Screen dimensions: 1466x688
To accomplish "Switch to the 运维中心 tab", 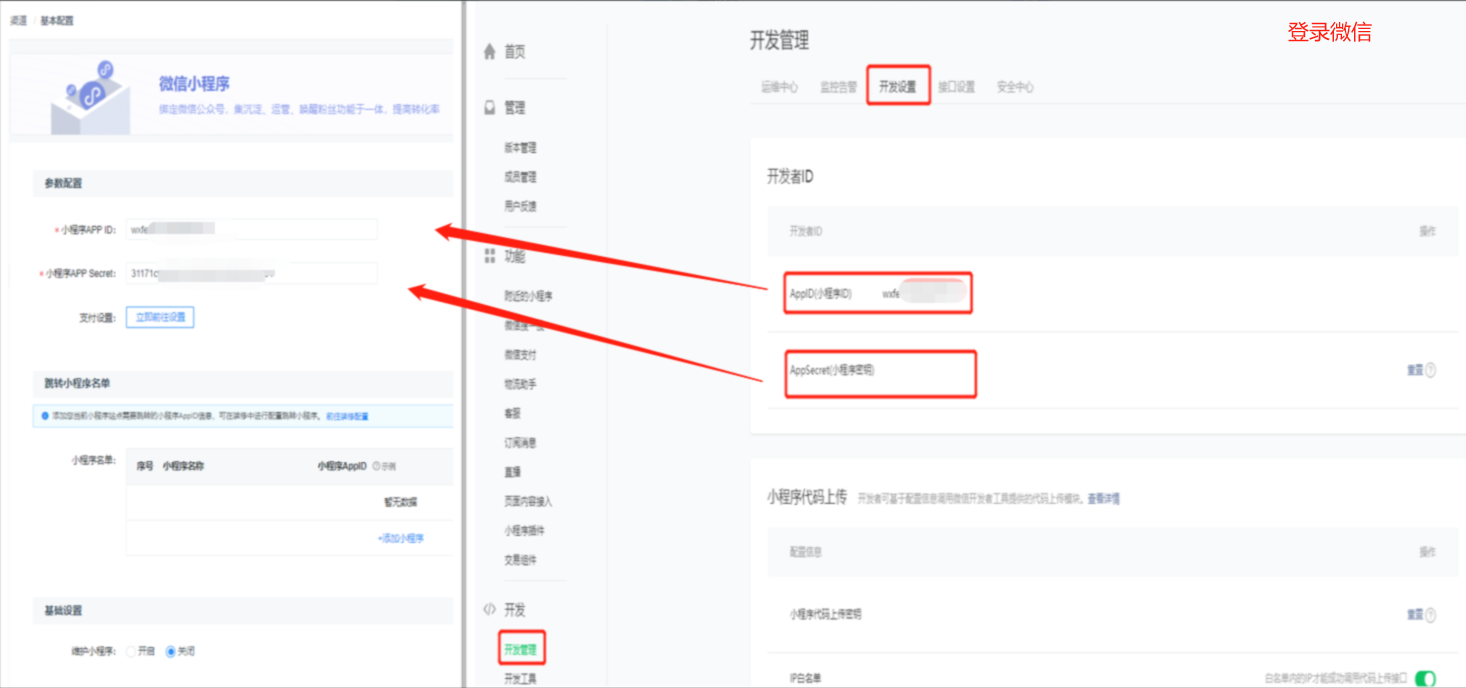I will tap(779, 87).
